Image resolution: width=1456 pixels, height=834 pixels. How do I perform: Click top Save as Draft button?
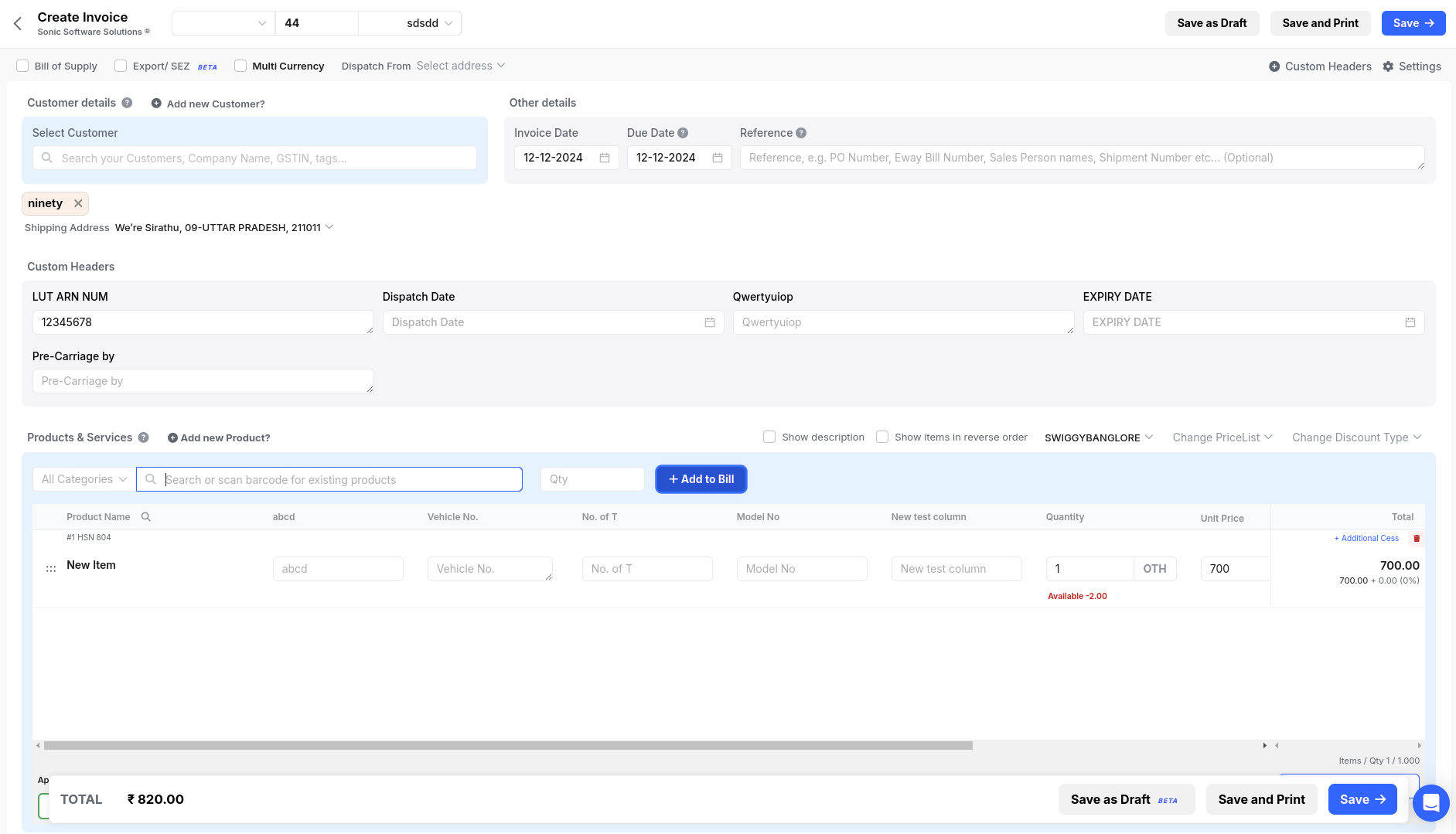[x=1212, y=23]
